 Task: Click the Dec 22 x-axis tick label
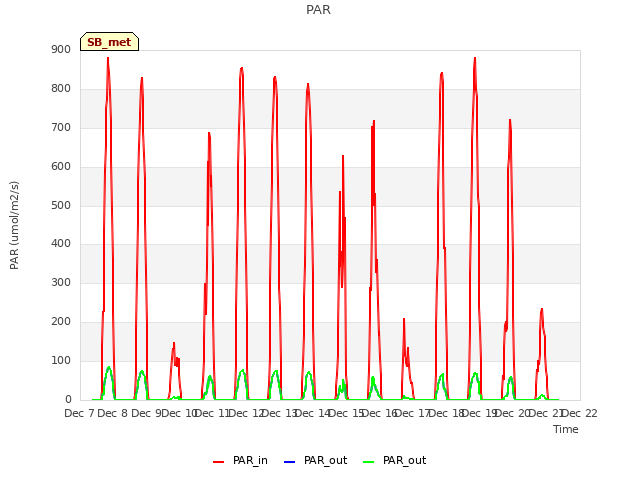[x=582, y=413]
